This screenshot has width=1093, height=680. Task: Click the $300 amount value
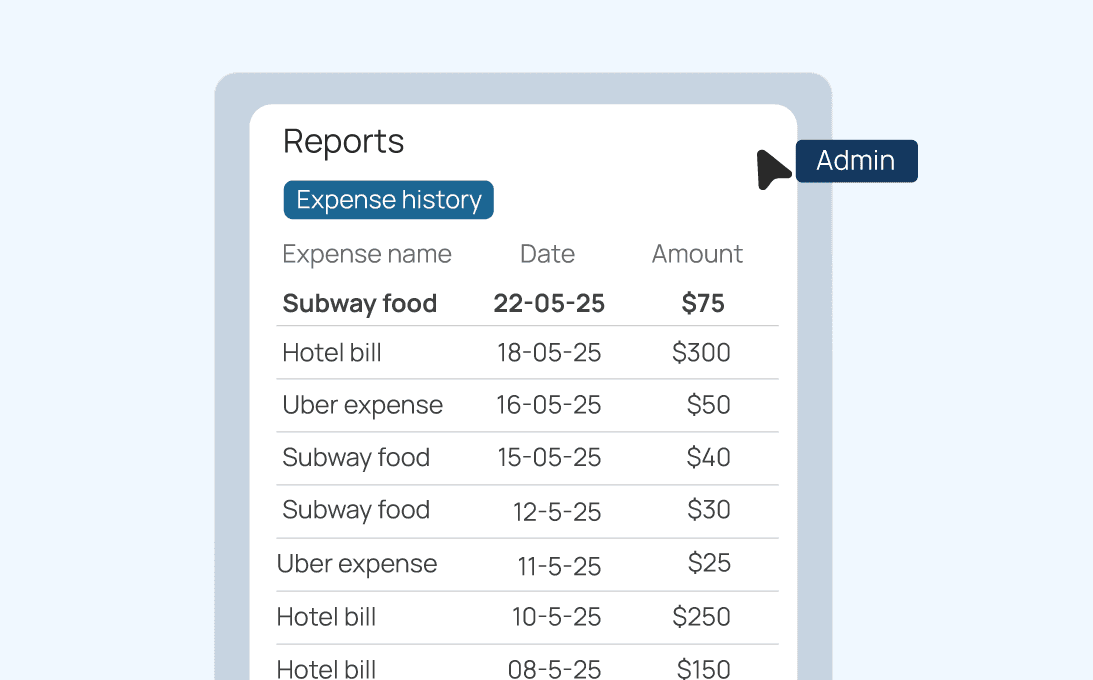click(701, 353)
